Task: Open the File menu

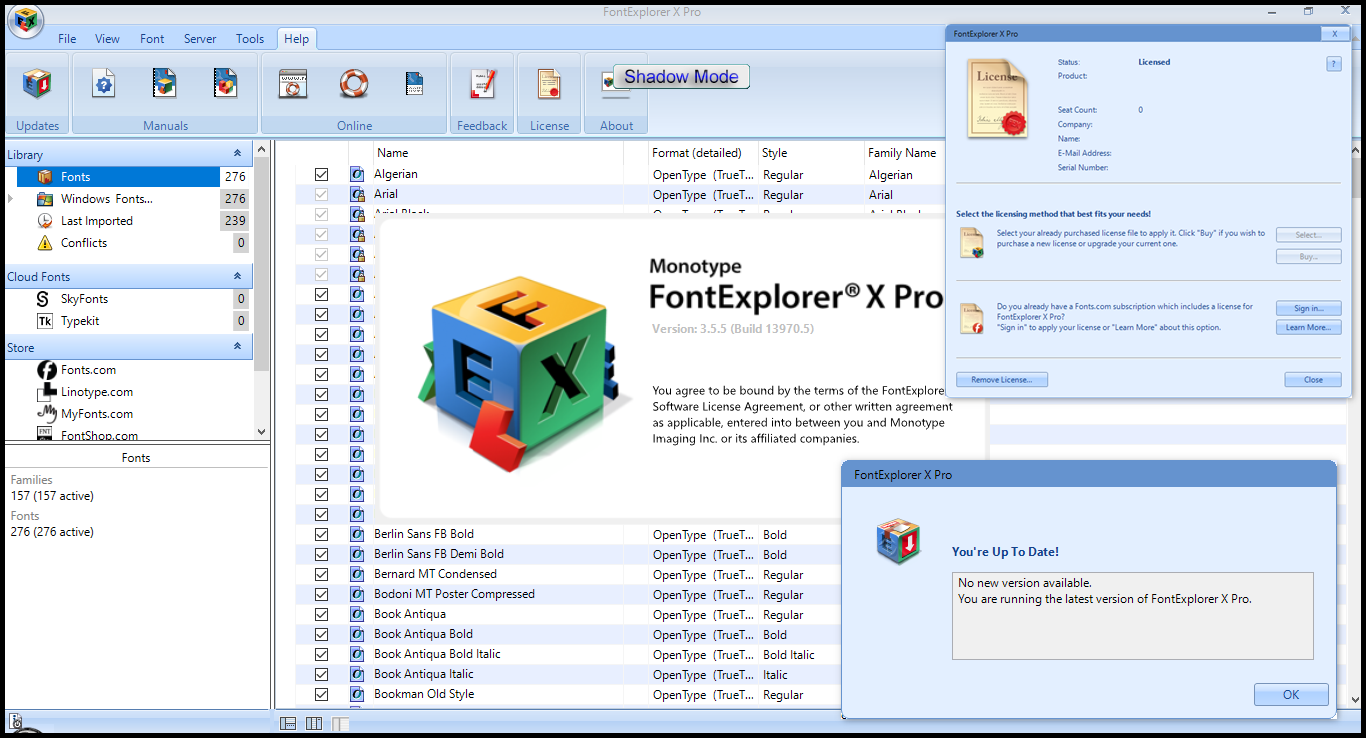Action: tap(67, 39)
